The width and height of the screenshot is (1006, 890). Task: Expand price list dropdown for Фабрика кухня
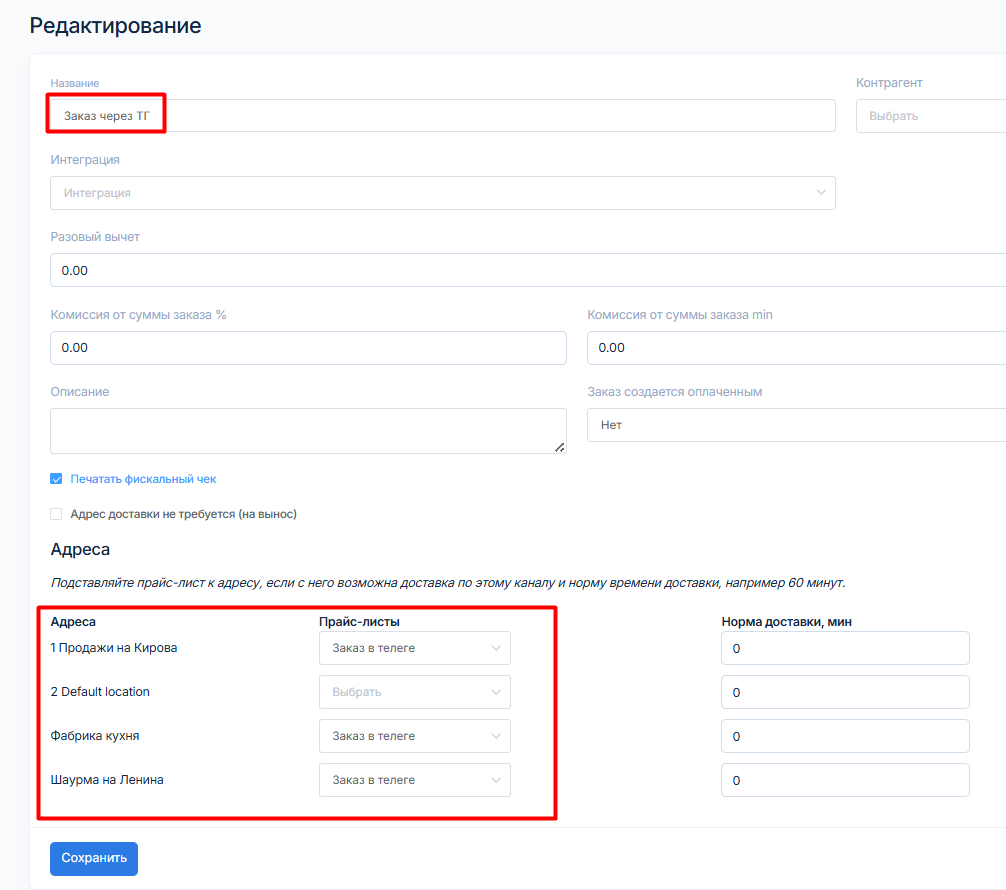point(414,736)
